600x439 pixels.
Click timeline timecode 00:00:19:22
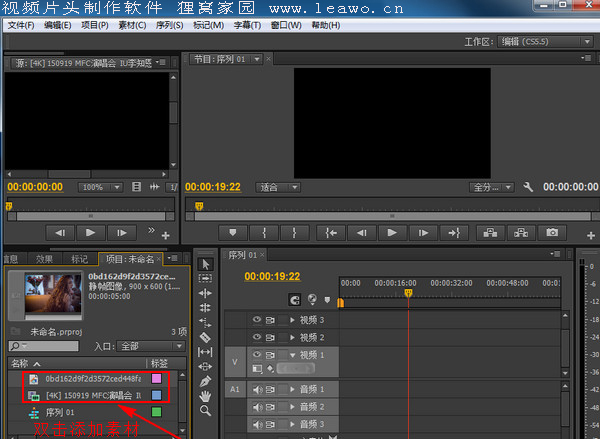pos(272,276)
